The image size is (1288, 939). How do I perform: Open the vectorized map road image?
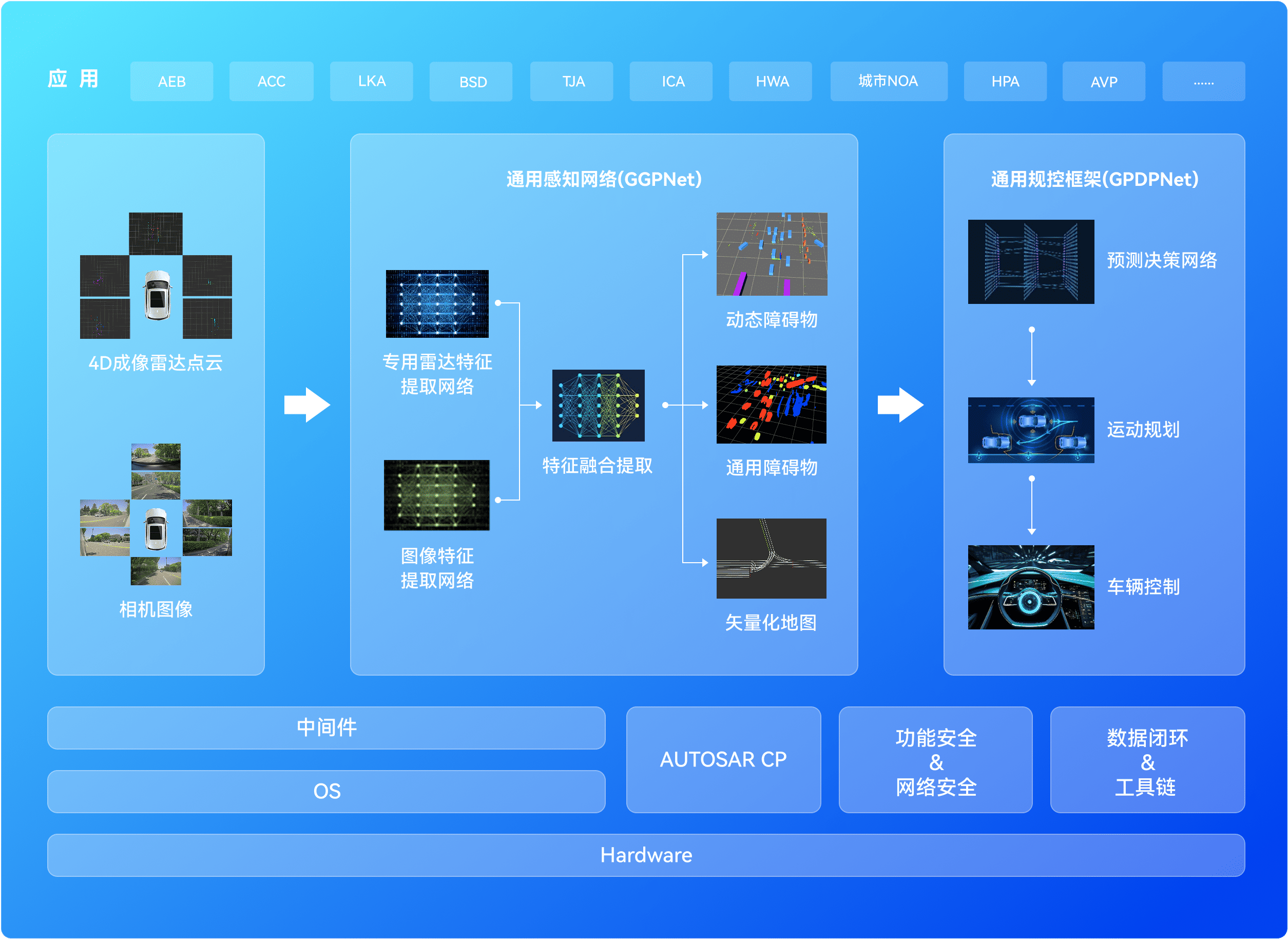(x=772, y=558)
